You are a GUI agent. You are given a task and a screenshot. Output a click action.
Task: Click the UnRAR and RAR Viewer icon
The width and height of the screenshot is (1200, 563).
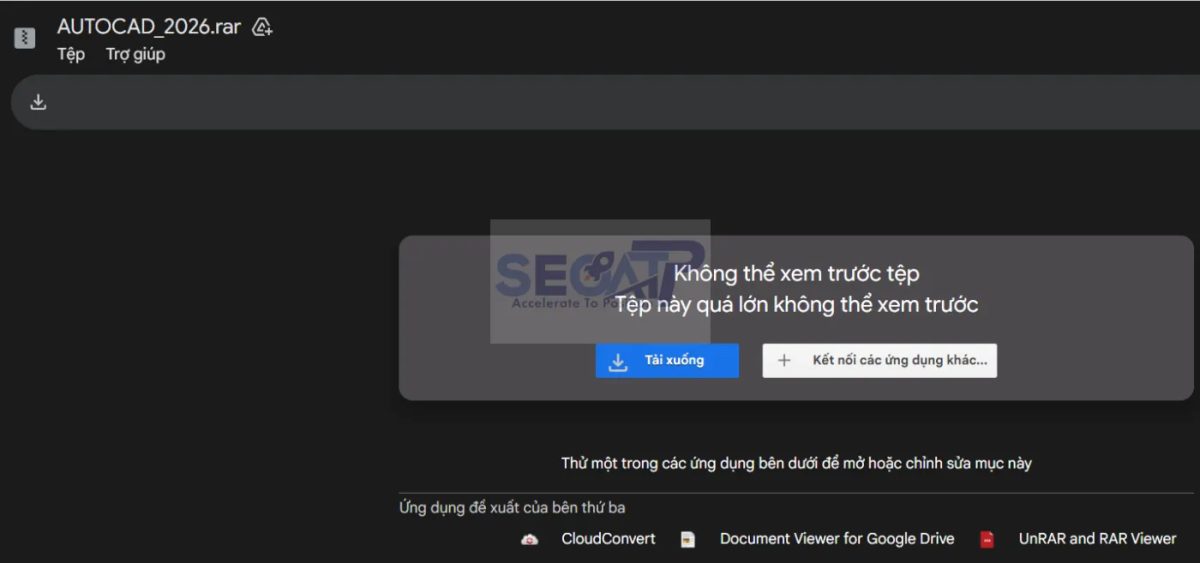coord(987,539)
